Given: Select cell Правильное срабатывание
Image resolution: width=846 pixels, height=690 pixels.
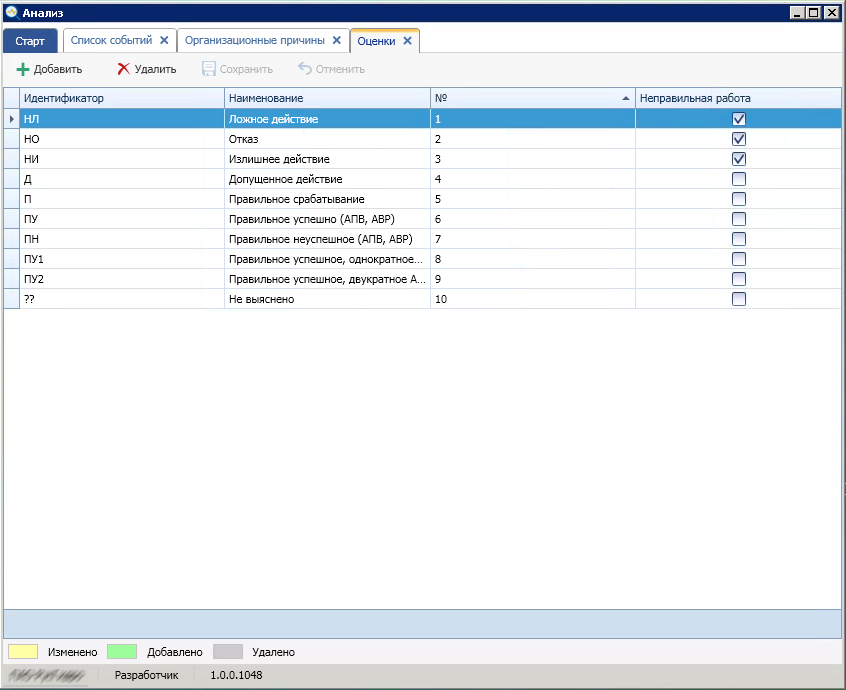Looking at the screenshot, I should (327, 199).
